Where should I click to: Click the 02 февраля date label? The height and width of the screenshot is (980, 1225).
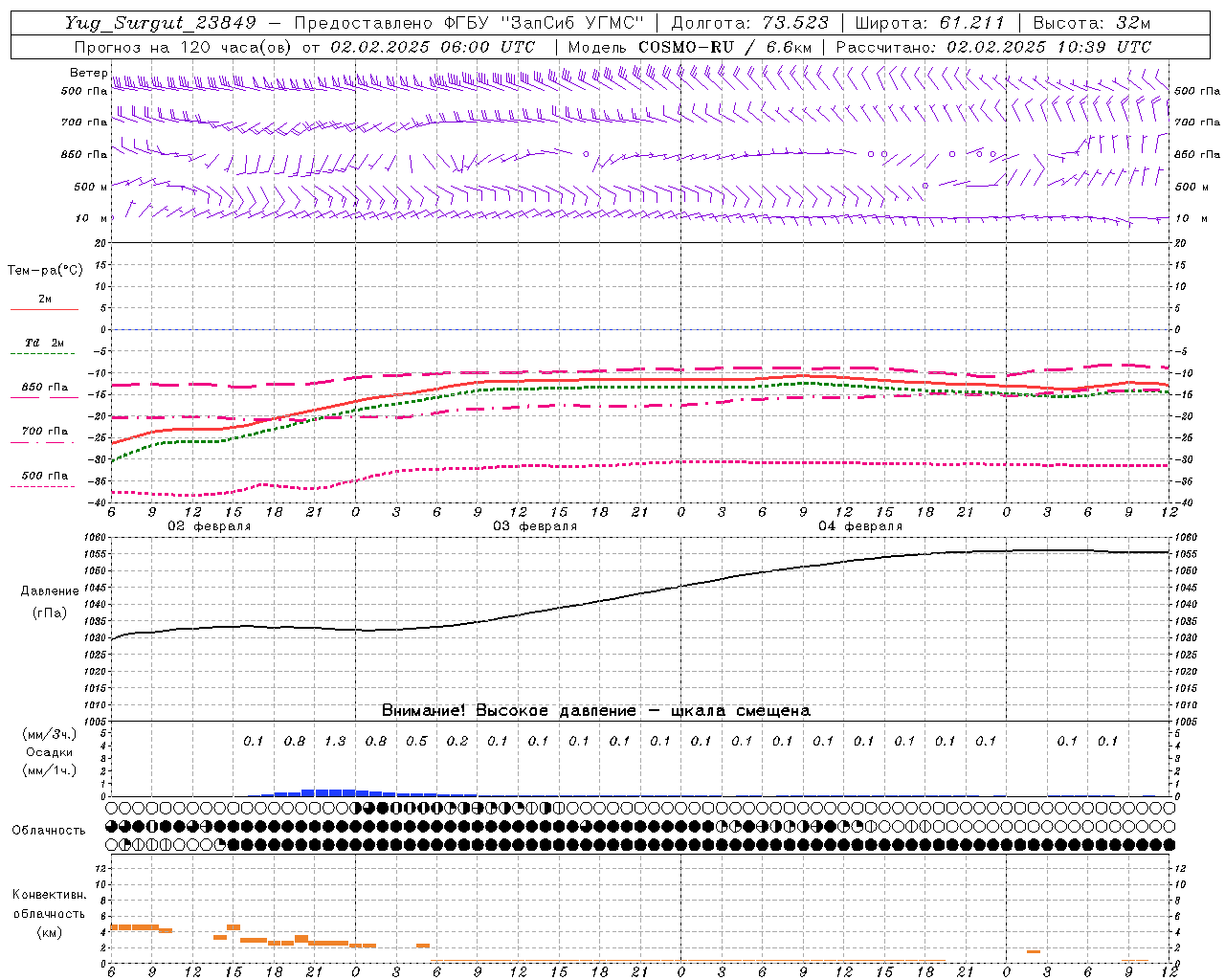pyautogui.click(x=210, y=526)
